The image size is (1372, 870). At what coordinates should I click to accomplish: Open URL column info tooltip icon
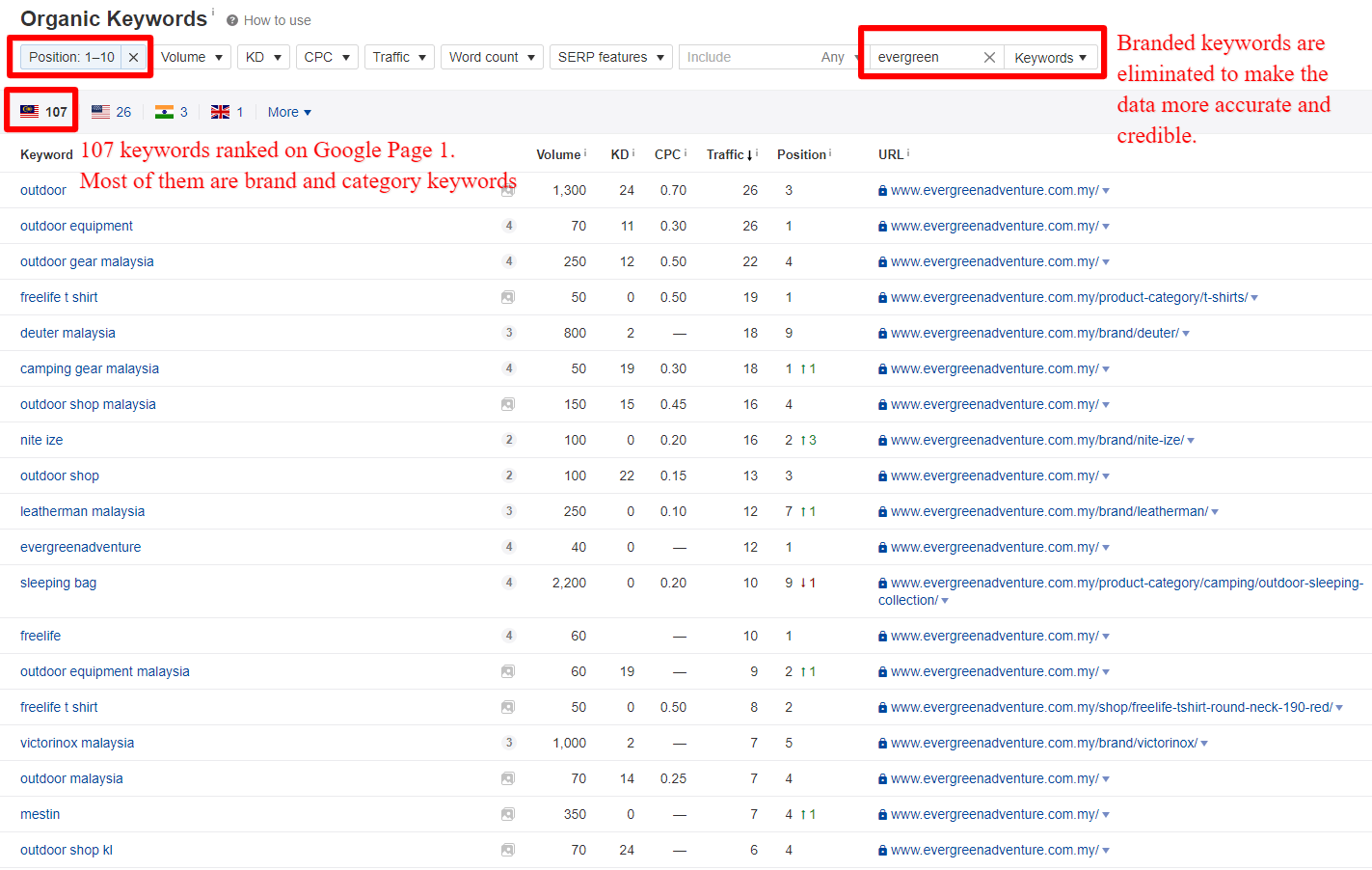tap(908, 152)
